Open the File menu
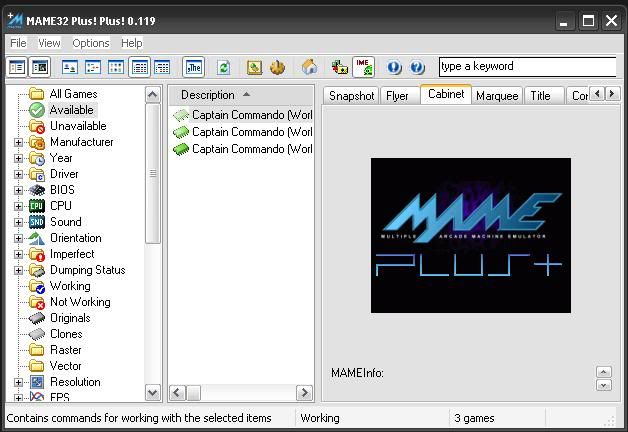 [x=18, y=43]
